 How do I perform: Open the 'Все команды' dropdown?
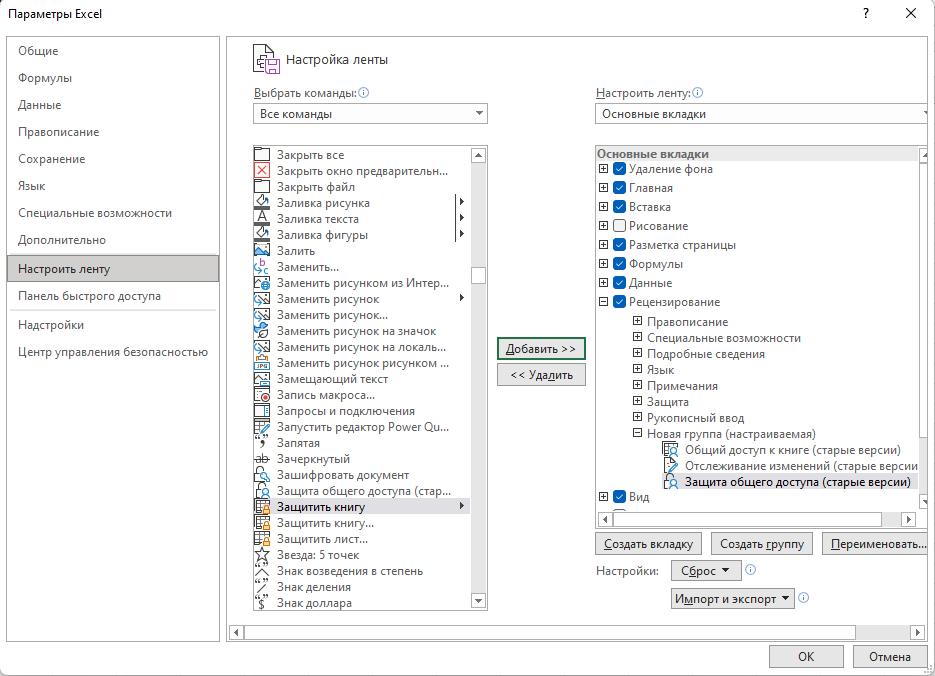pos(370,114)
